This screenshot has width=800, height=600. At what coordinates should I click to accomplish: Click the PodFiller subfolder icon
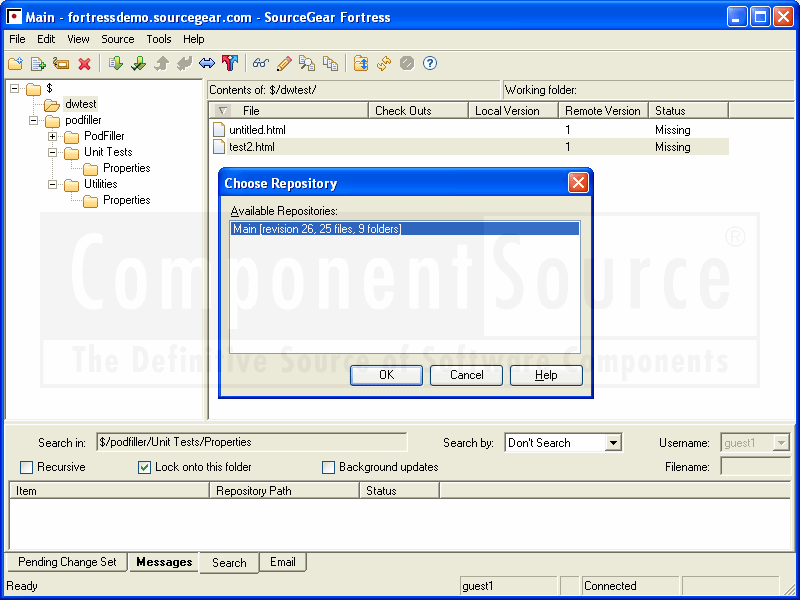(x=71, y=137)
